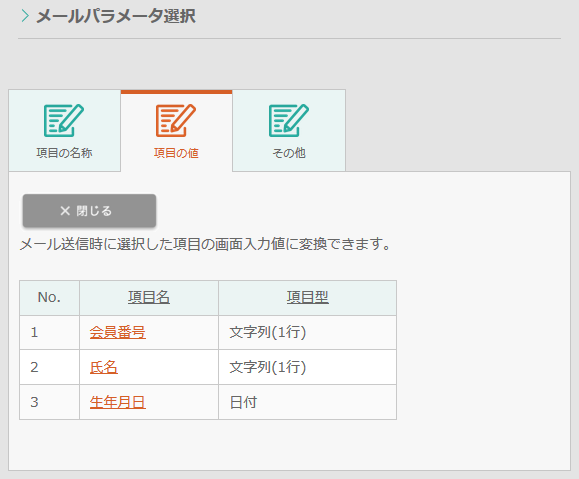This screenshot has width=579, height=479.
Task: Sort by 項目名 column header
Action: (x=149, y=297)
